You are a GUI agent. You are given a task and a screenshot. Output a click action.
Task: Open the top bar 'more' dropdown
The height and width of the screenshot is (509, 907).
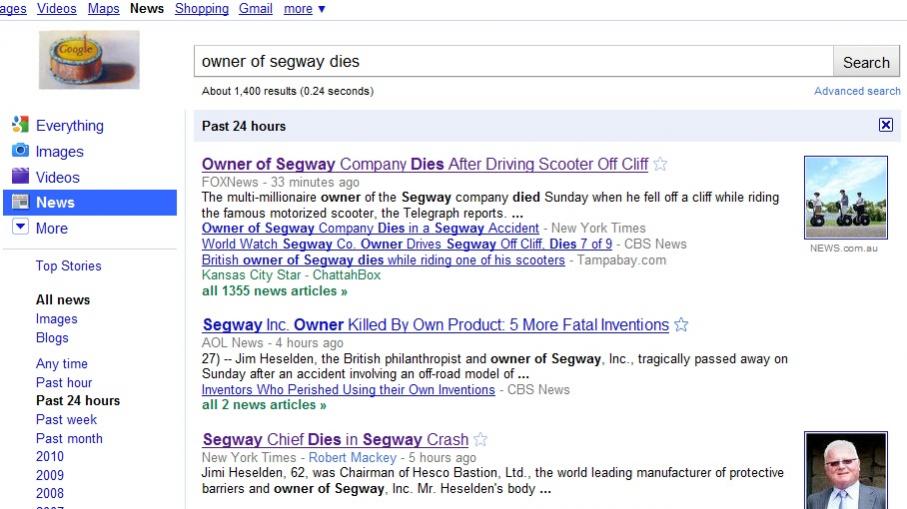coord(304,8)
